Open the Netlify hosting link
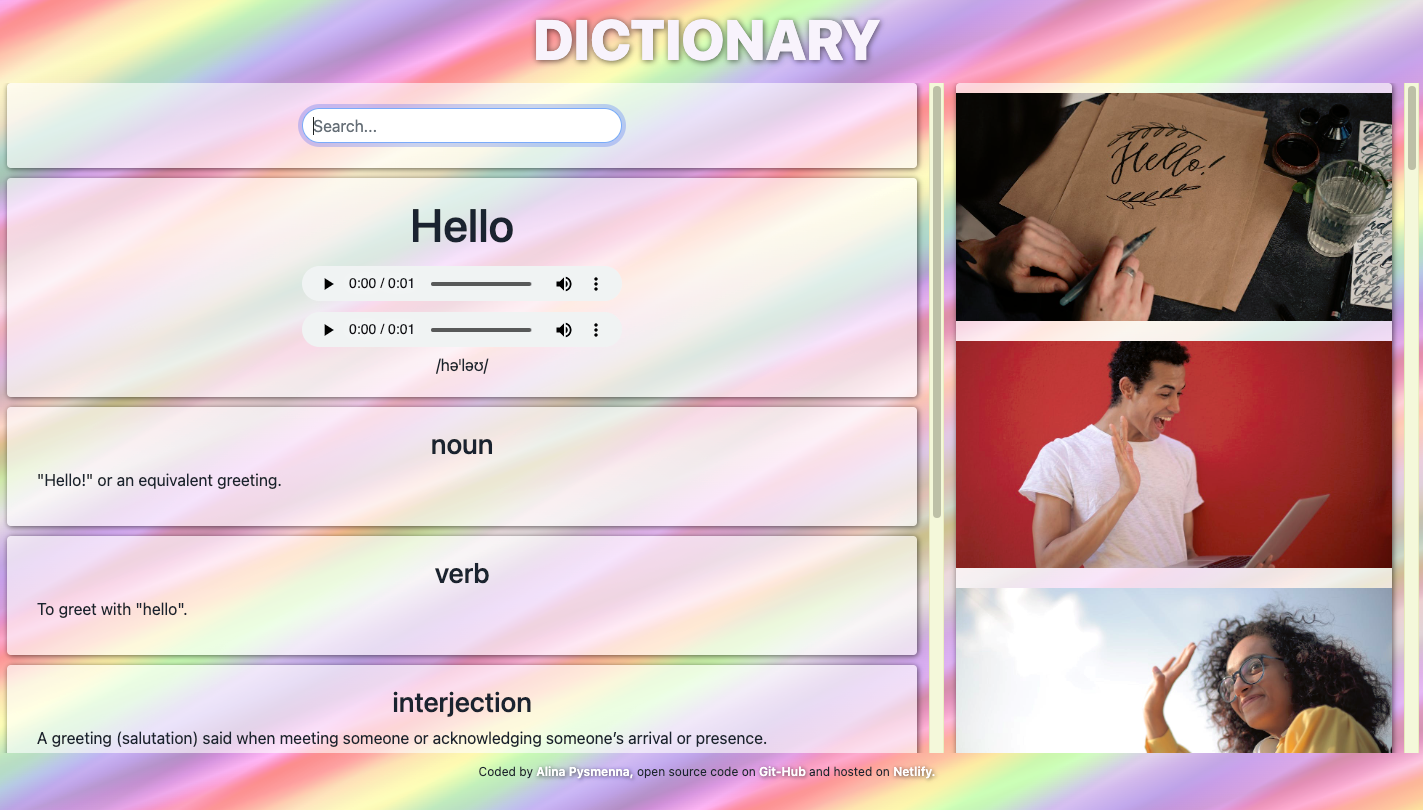The image size is (1423, 810). [913, 772]
